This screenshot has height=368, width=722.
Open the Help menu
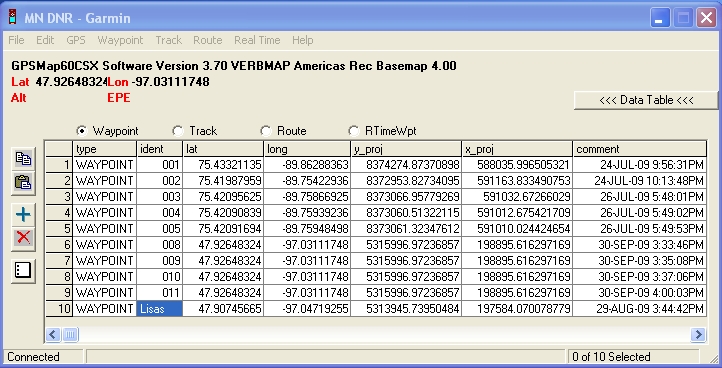[303, 41]
